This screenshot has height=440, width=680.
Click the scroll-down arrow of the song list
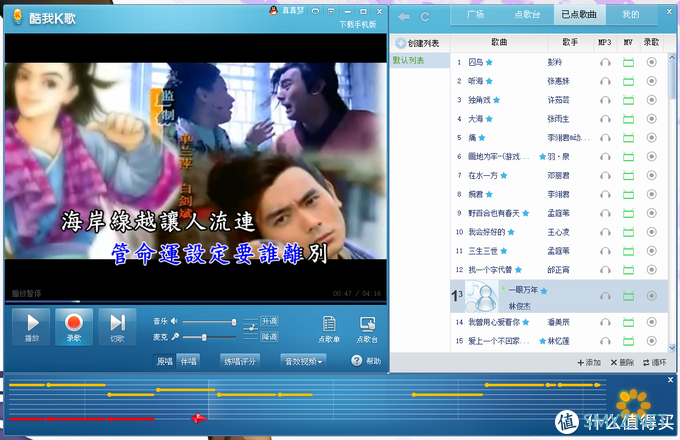tap(672, 348)
